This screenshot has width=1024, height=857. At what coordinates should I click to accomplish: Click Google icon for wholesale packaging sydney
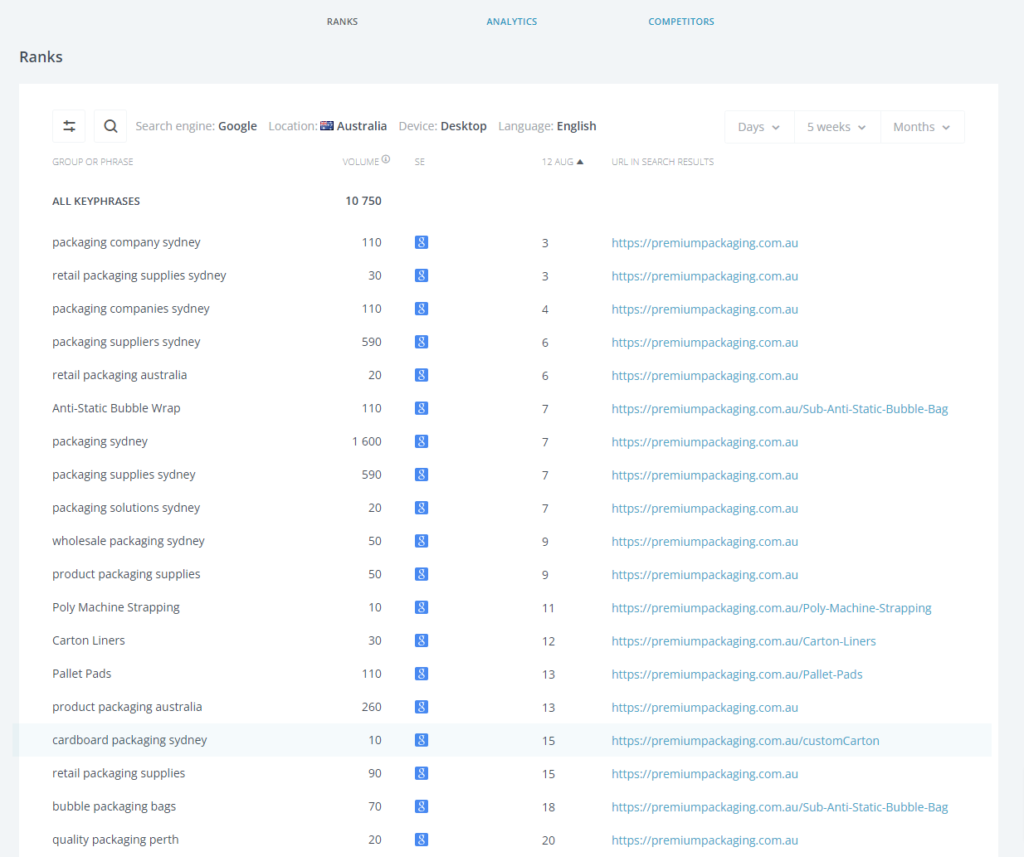click(x=421, y=542)
